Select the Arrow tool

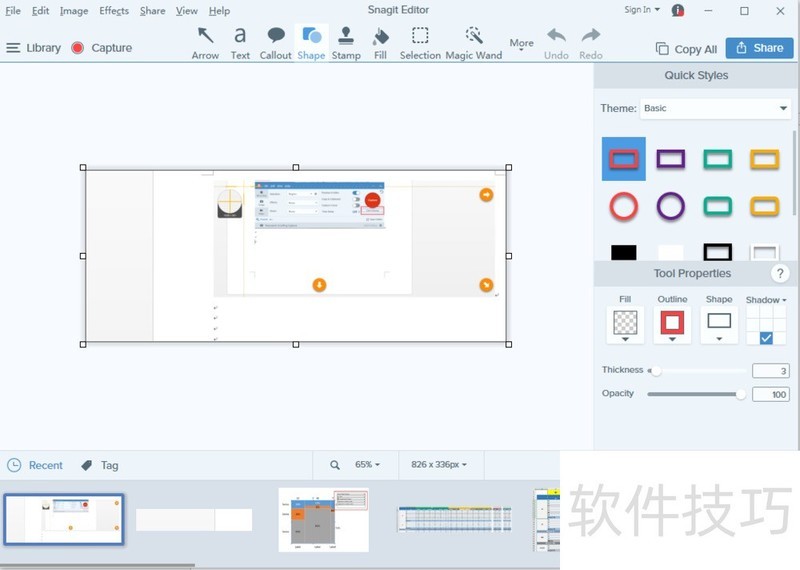pos(205,42)
